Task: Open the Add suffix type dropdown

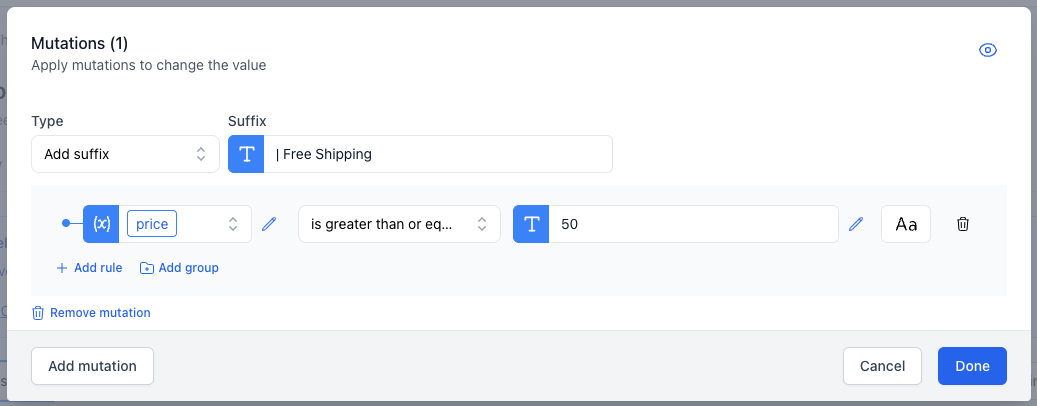Action: tap(125, 154)
